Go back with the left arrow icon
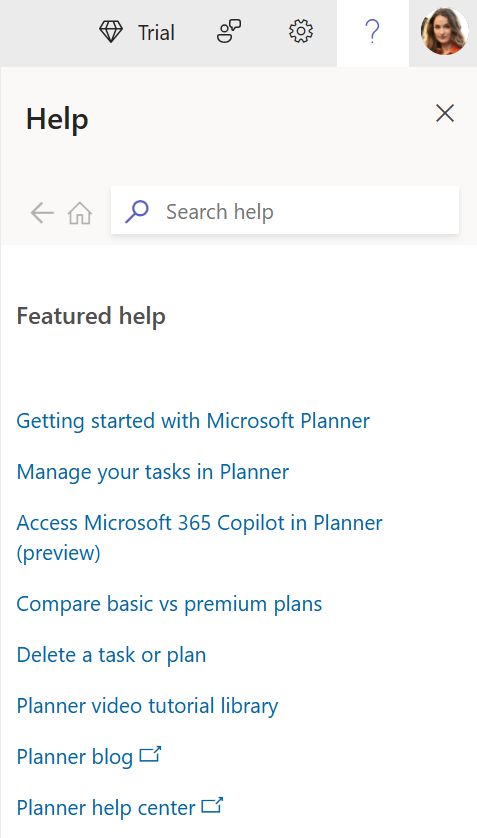 [42, 213]
